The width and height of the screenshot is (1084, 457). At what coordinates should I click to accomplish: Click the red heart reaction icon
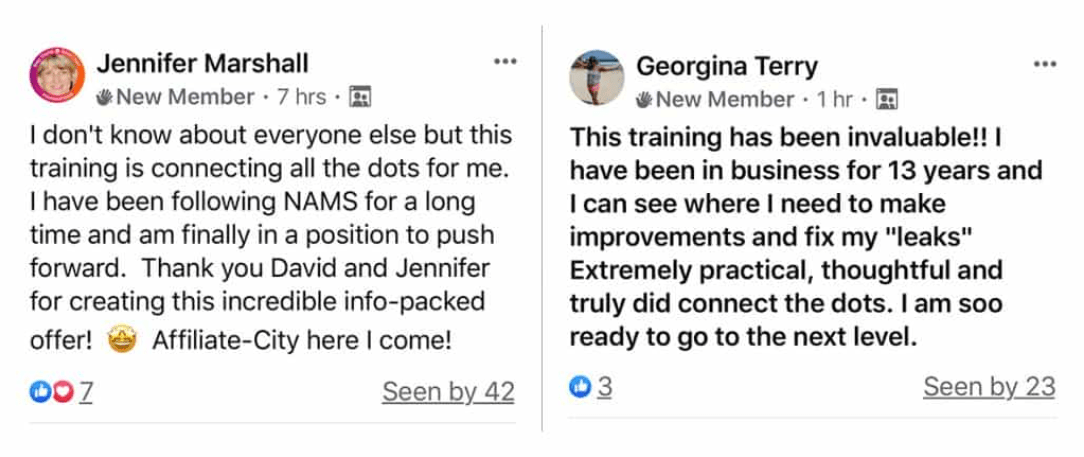click(x=62, y=392)
